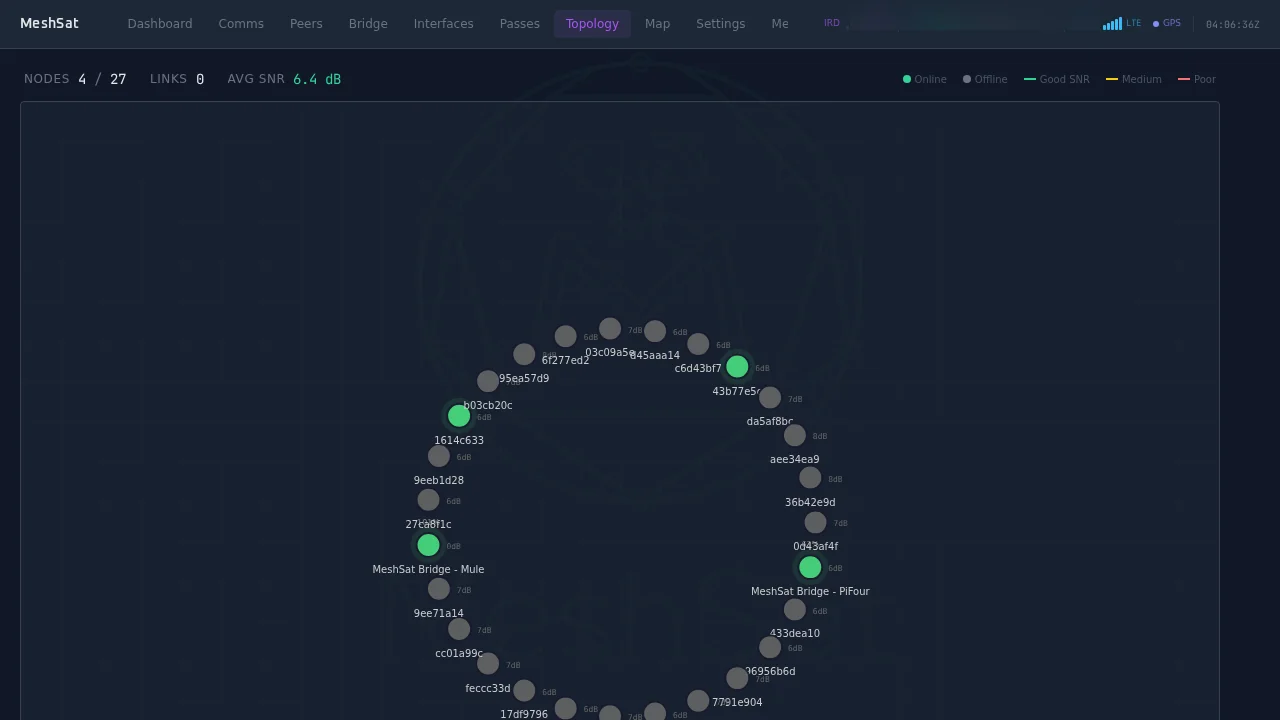Click the UTC clock display
This screenshot has width=1280, height=720.
coord(1232,23)
